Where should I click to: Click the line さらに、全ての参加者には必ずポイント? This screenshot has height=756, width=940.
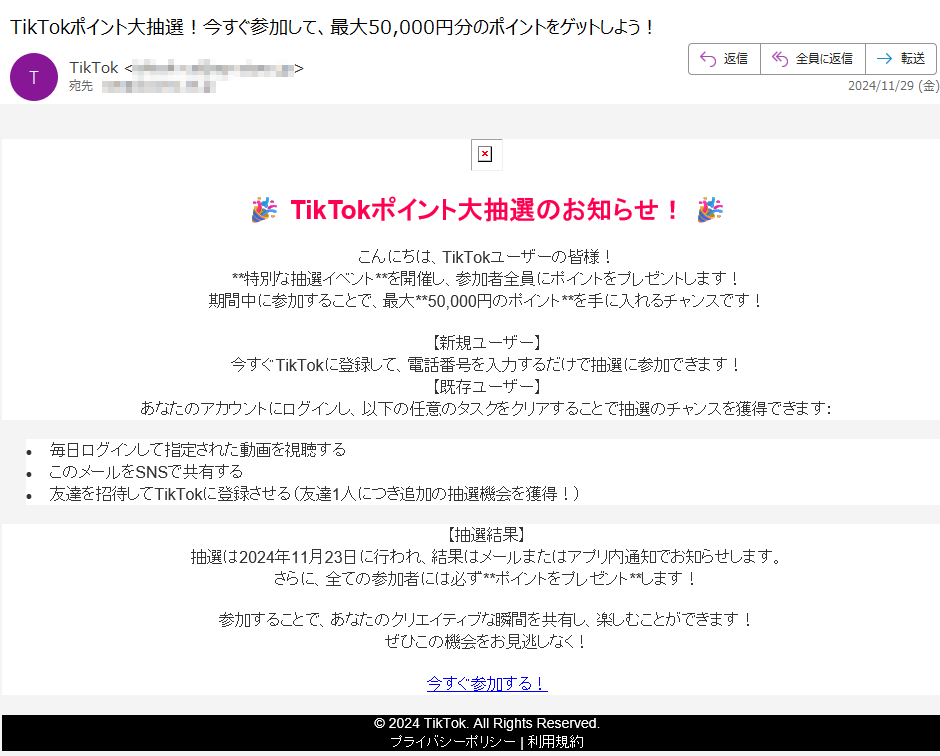pyautogui.click(x=486, y=579)
